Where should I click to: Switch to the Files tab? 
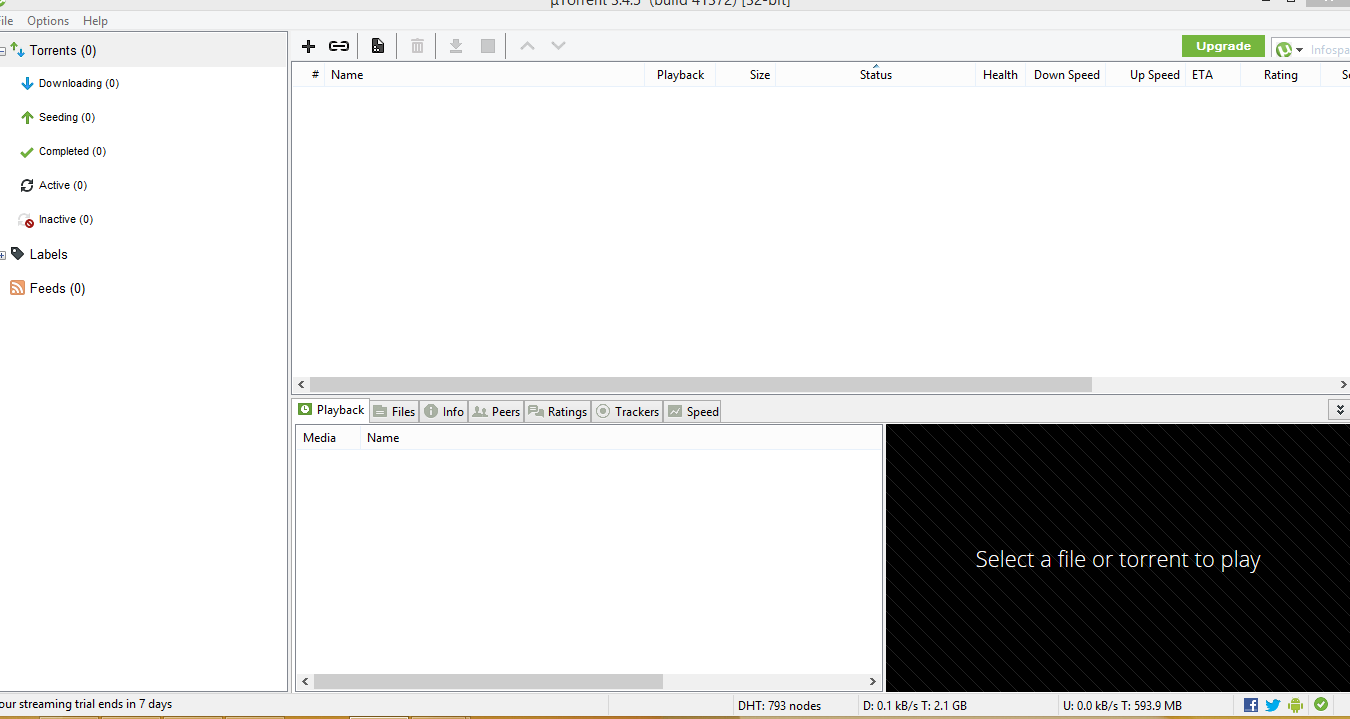394,411
